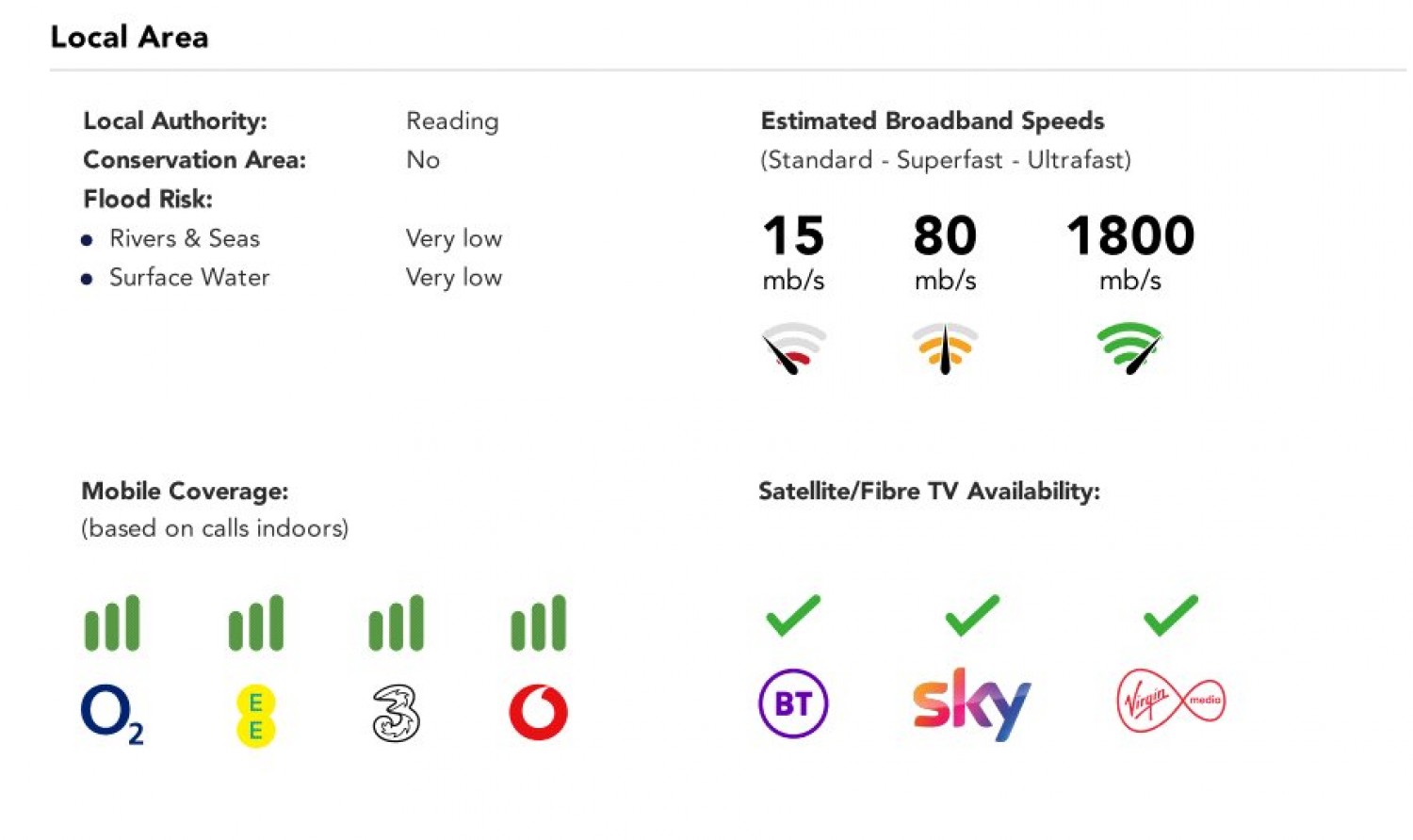Viewport: 1413px width, 840px height.
Task: Click the red standard speed gauge icon
Action: pos(793,347)
